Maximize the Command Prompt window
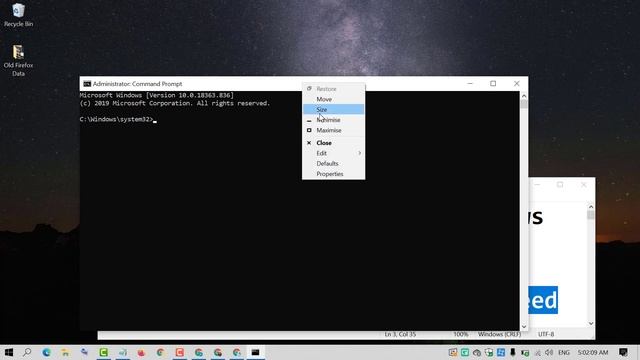Screen dimensions: 640x360 tap(493, 84)
